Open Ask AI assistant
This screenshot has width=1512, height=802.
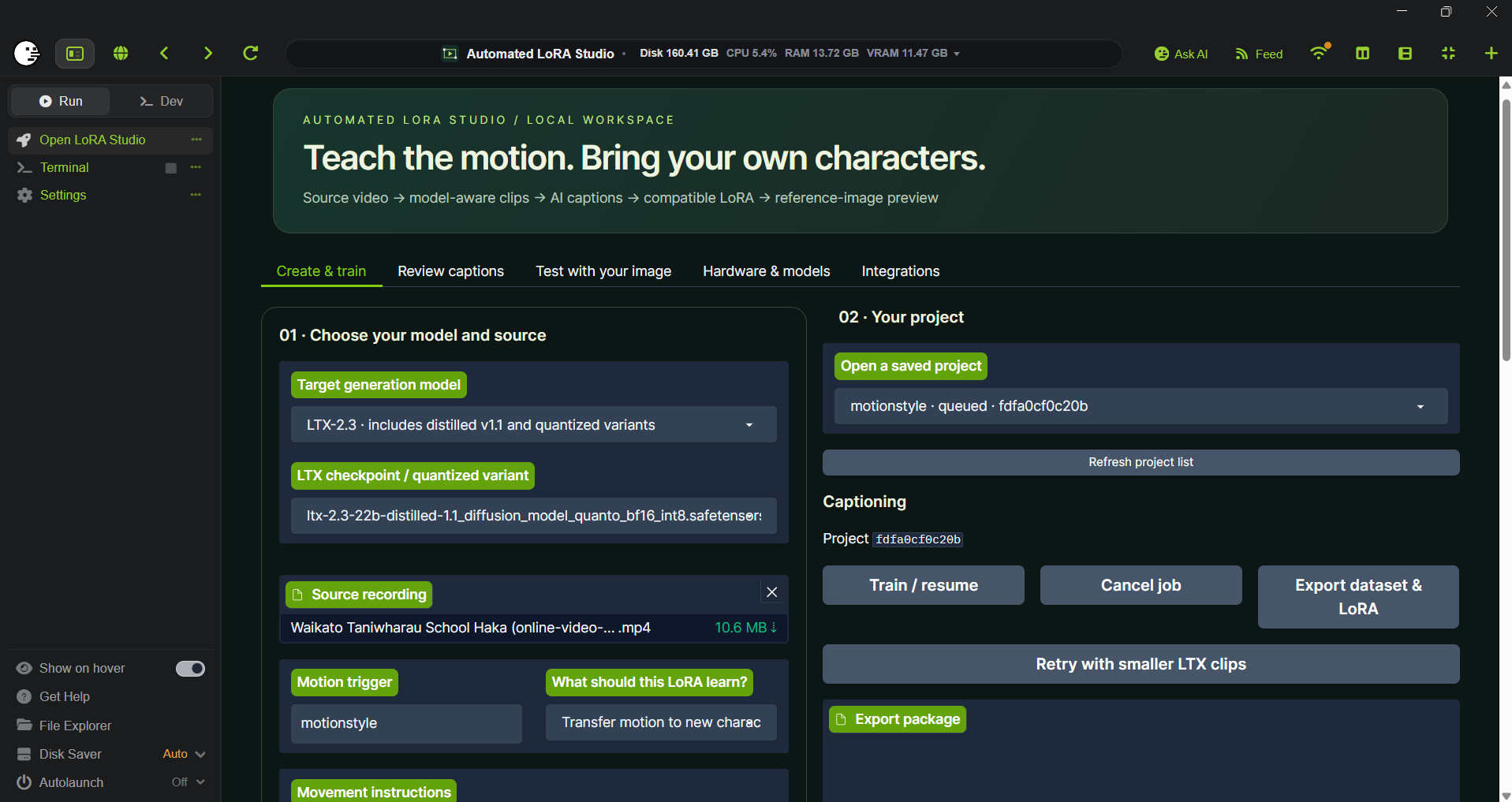coord(1181,54)
